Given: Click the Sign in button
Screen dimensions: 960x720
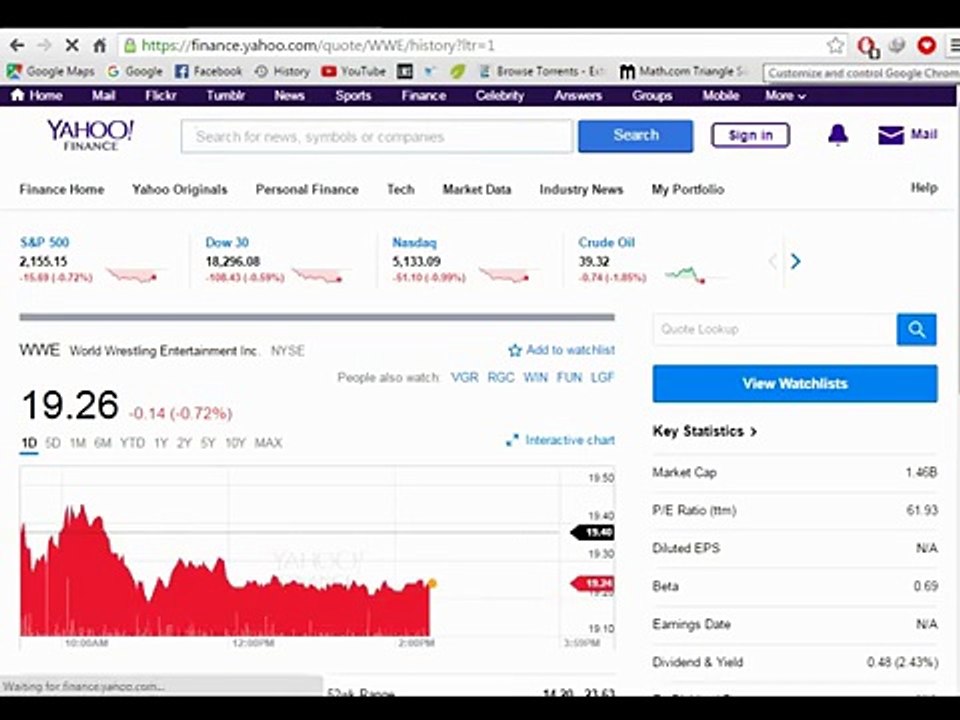Looking at the screenshot, I should coord(751,135).
